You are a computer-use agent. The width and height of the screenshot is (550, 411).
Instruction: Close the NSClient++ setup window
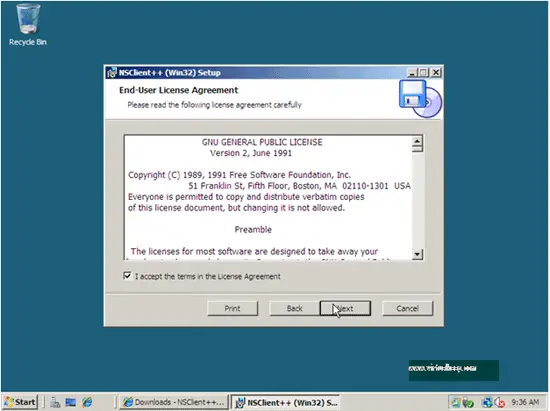[x=436, y=73]
